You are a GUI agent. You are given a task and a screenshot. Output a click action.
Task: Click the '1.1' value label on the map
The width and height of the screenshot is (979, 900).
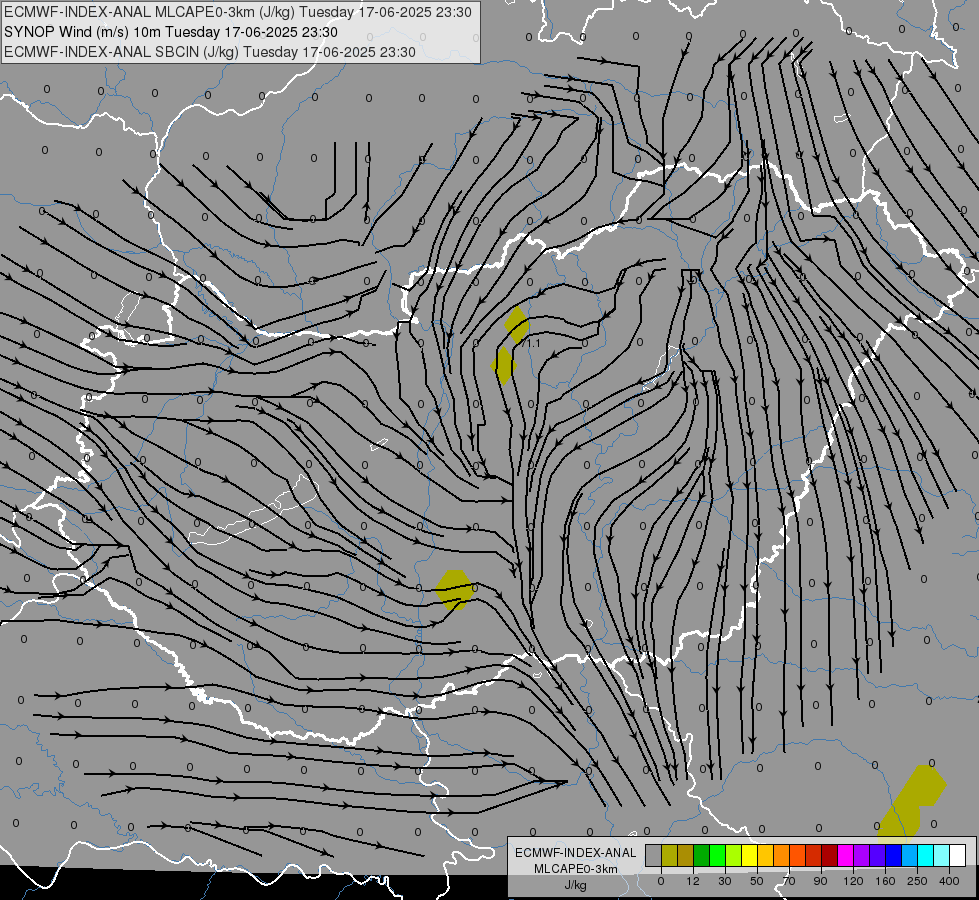point(533,344)
